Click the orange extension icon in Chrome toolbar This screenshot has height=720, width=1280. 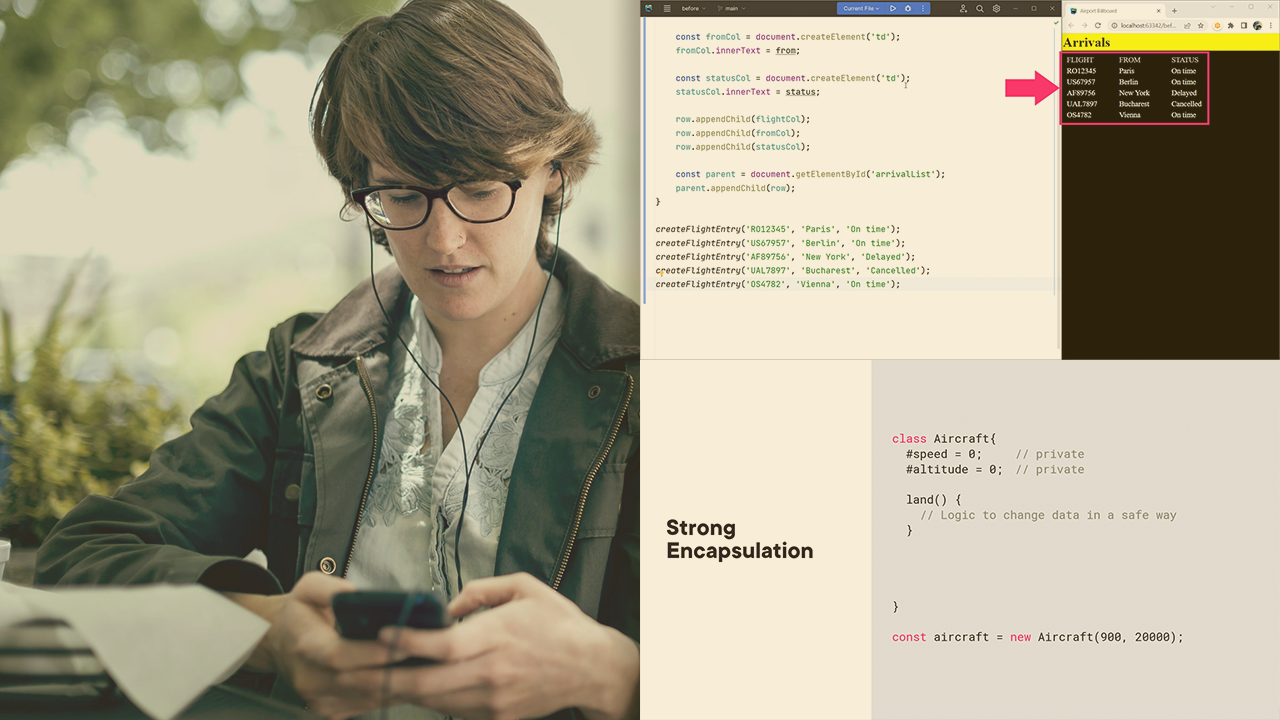1217,25
